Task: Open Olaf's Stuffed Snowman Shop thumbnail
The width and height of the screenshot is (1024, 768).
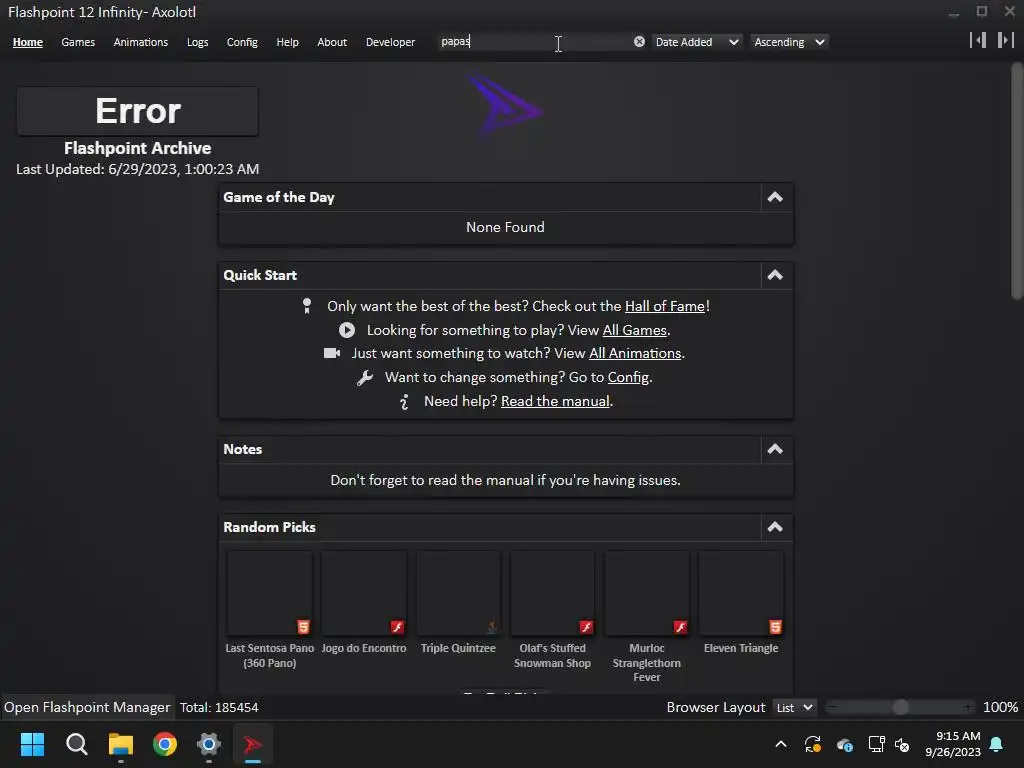Action: 552,593
